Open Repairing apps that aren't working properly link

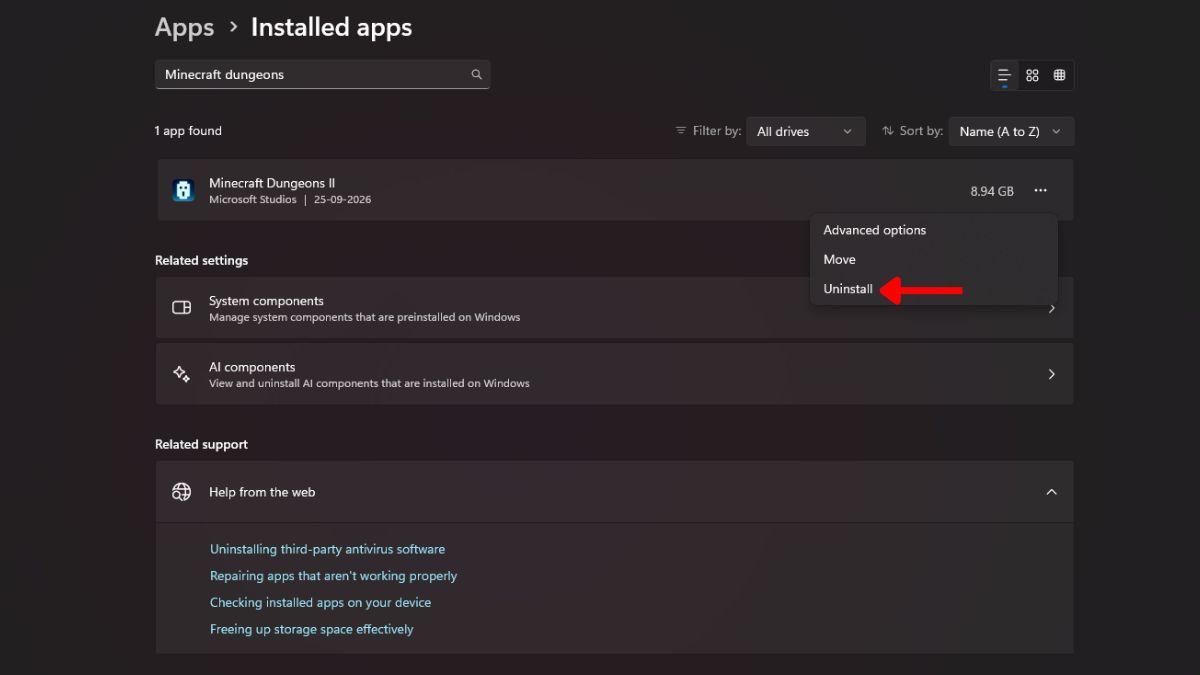[333, 576]
